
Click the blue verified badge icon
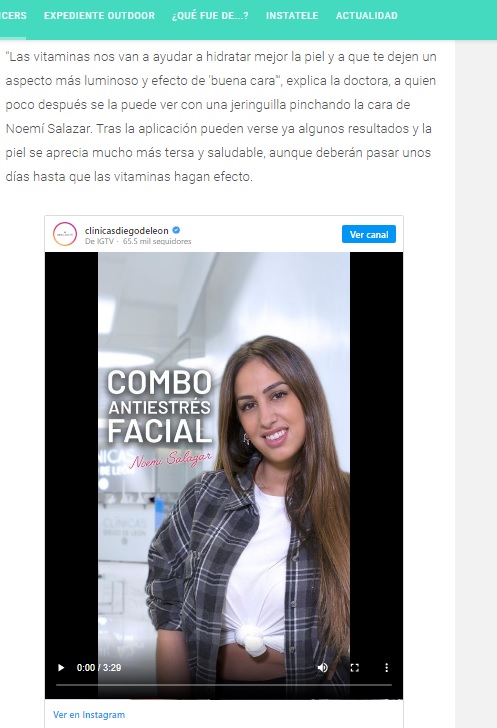177,230
